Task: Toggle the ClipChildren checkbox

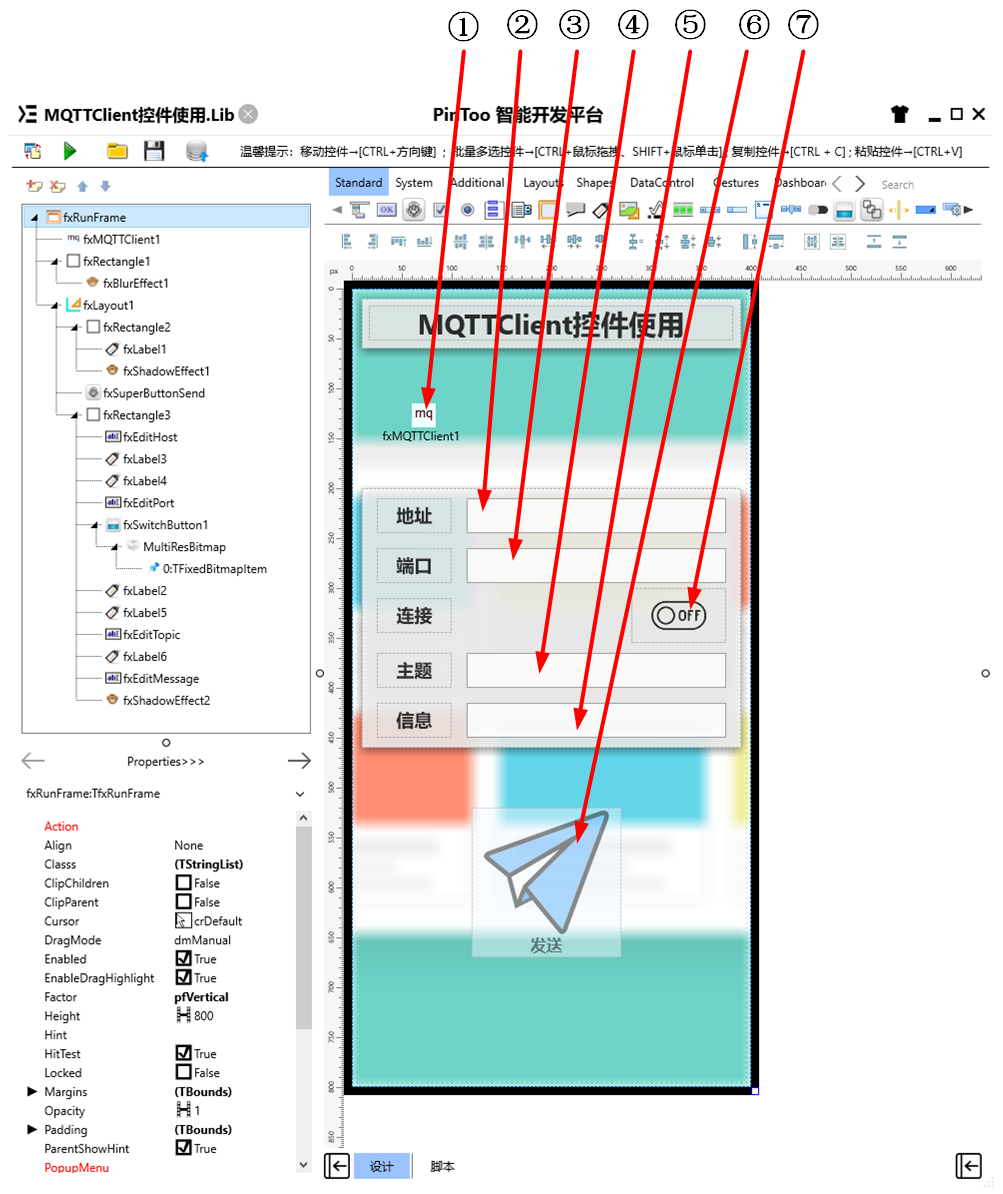Action: [x=183, y=883]
